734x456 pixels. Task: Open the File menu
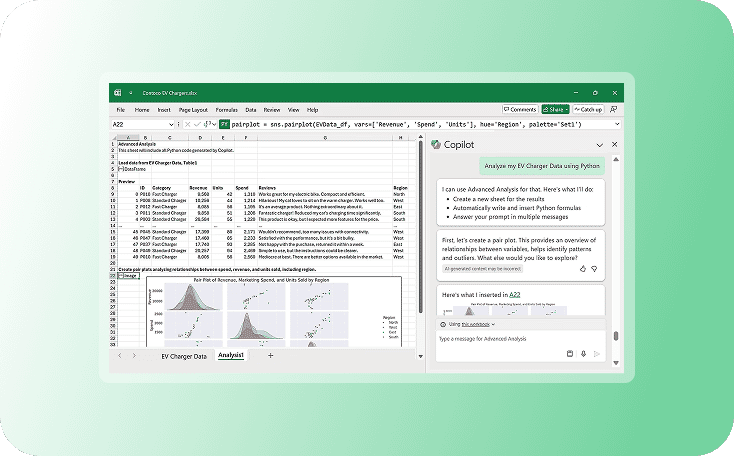[x=121, y=110]
